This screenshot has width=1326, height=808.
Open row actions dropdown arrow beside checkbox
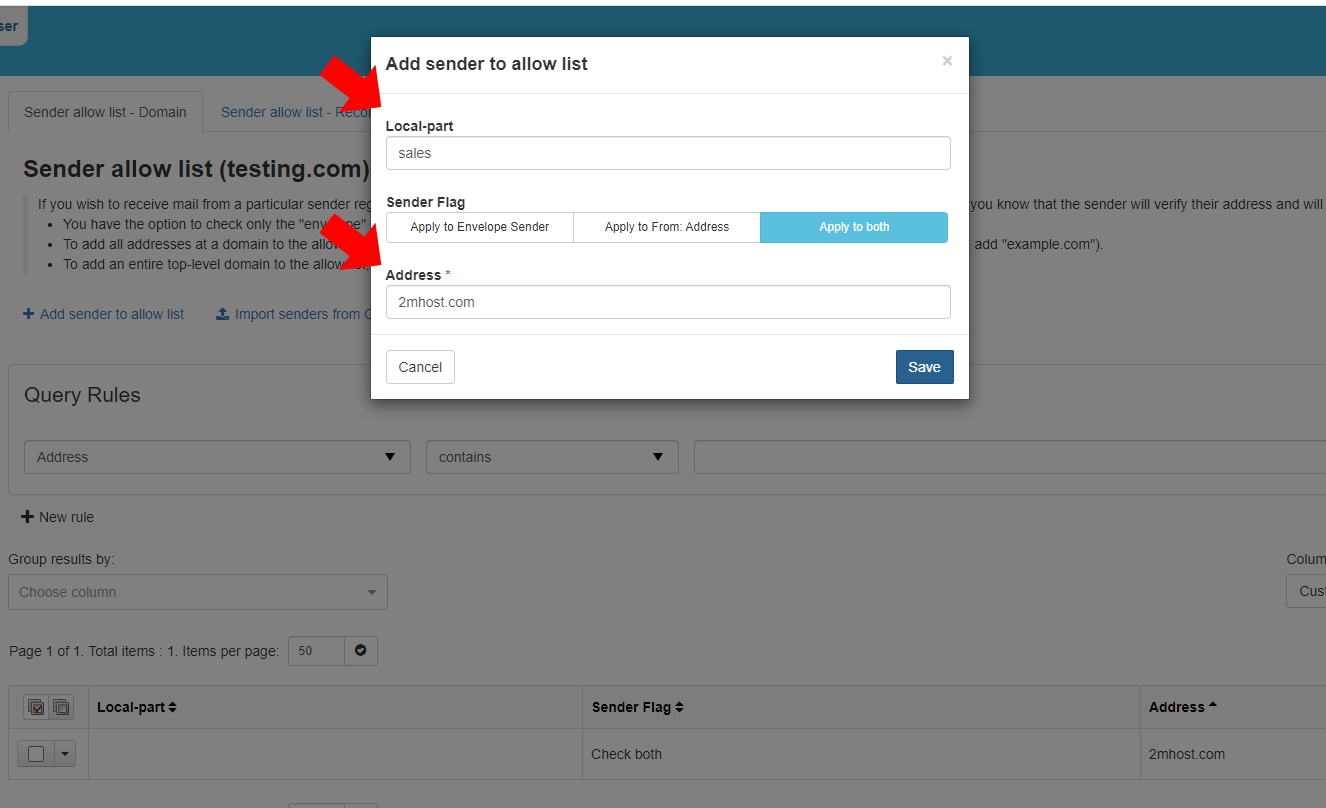[x=66, y=754]
